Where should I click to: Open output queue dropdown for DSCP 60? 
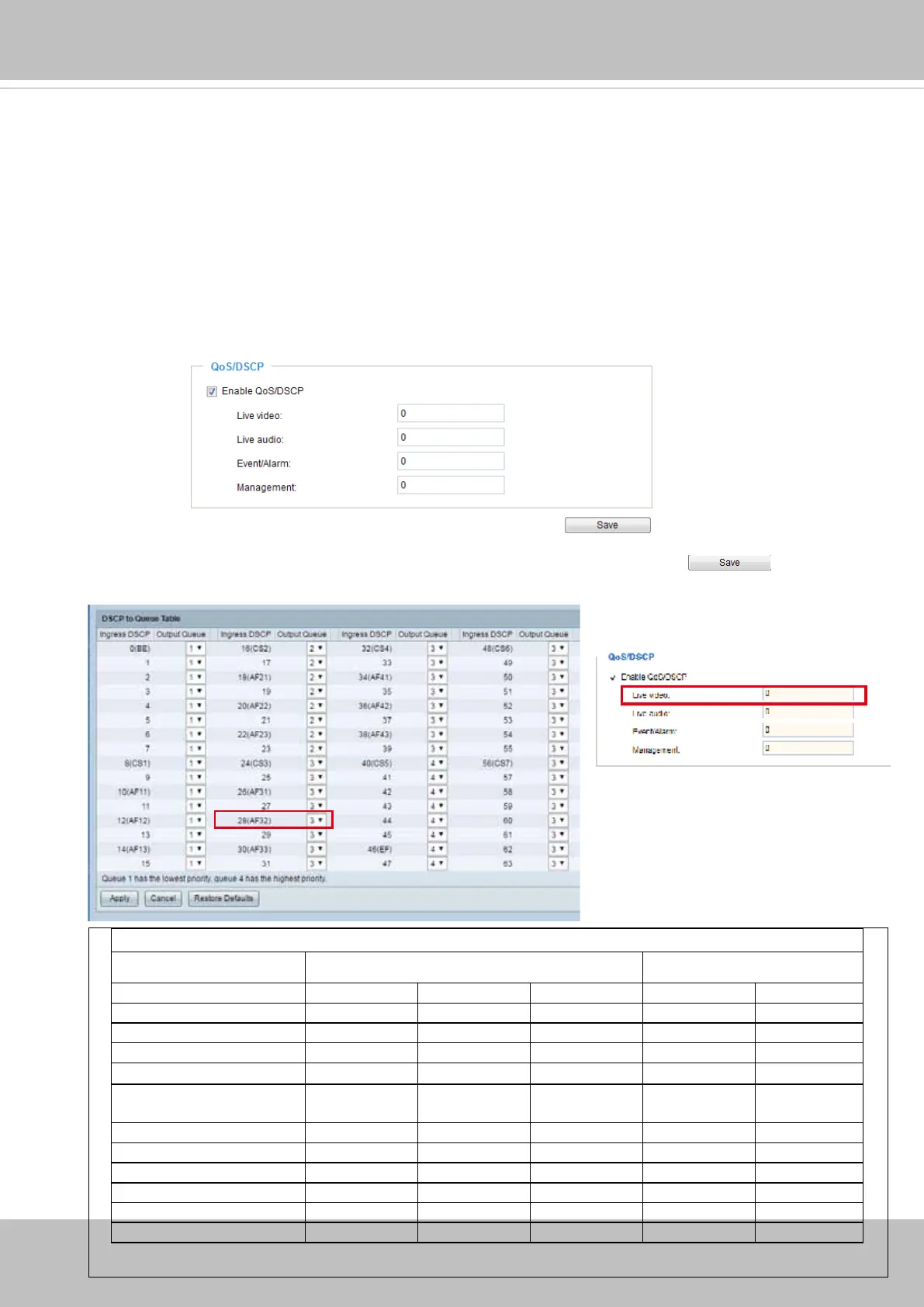click(558, 820)
